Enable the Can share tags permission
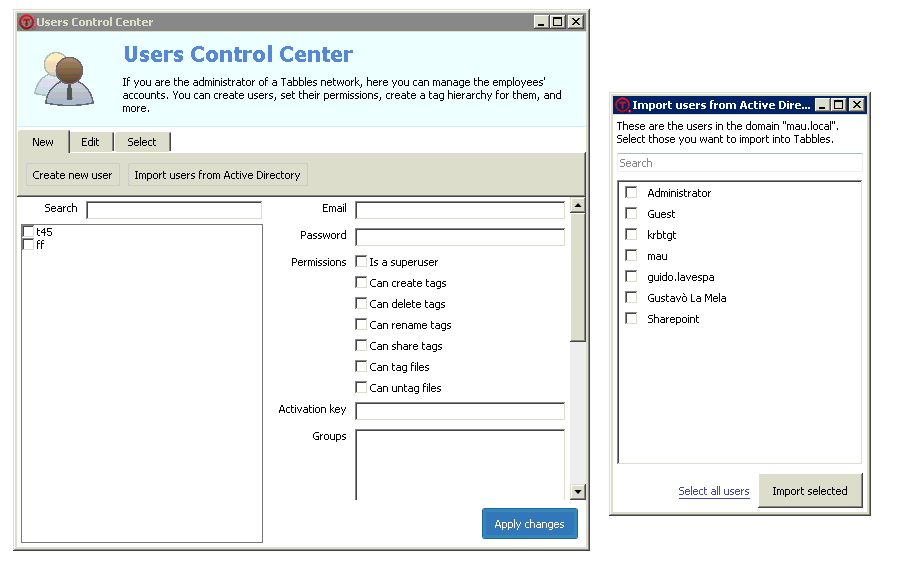 tap(361, 345)
